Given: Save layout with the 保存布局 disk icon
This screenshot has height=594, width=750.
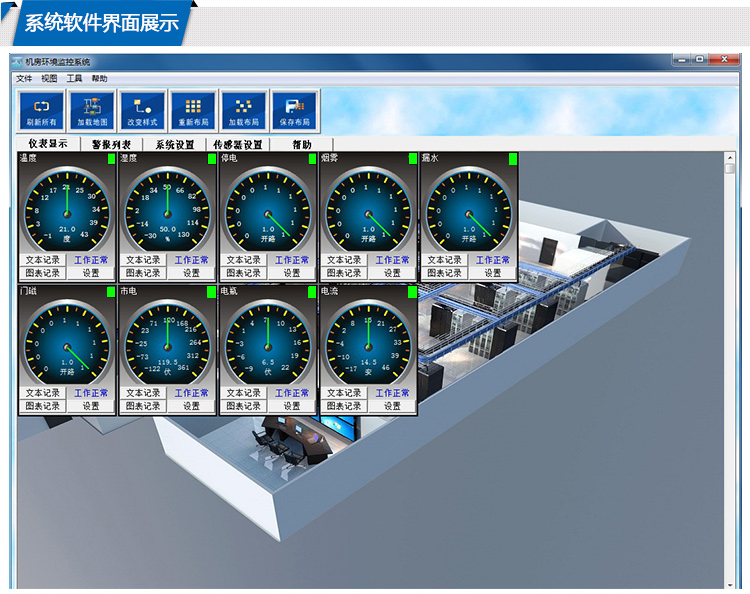Looking at the screenshot, I should click(294, 110).
